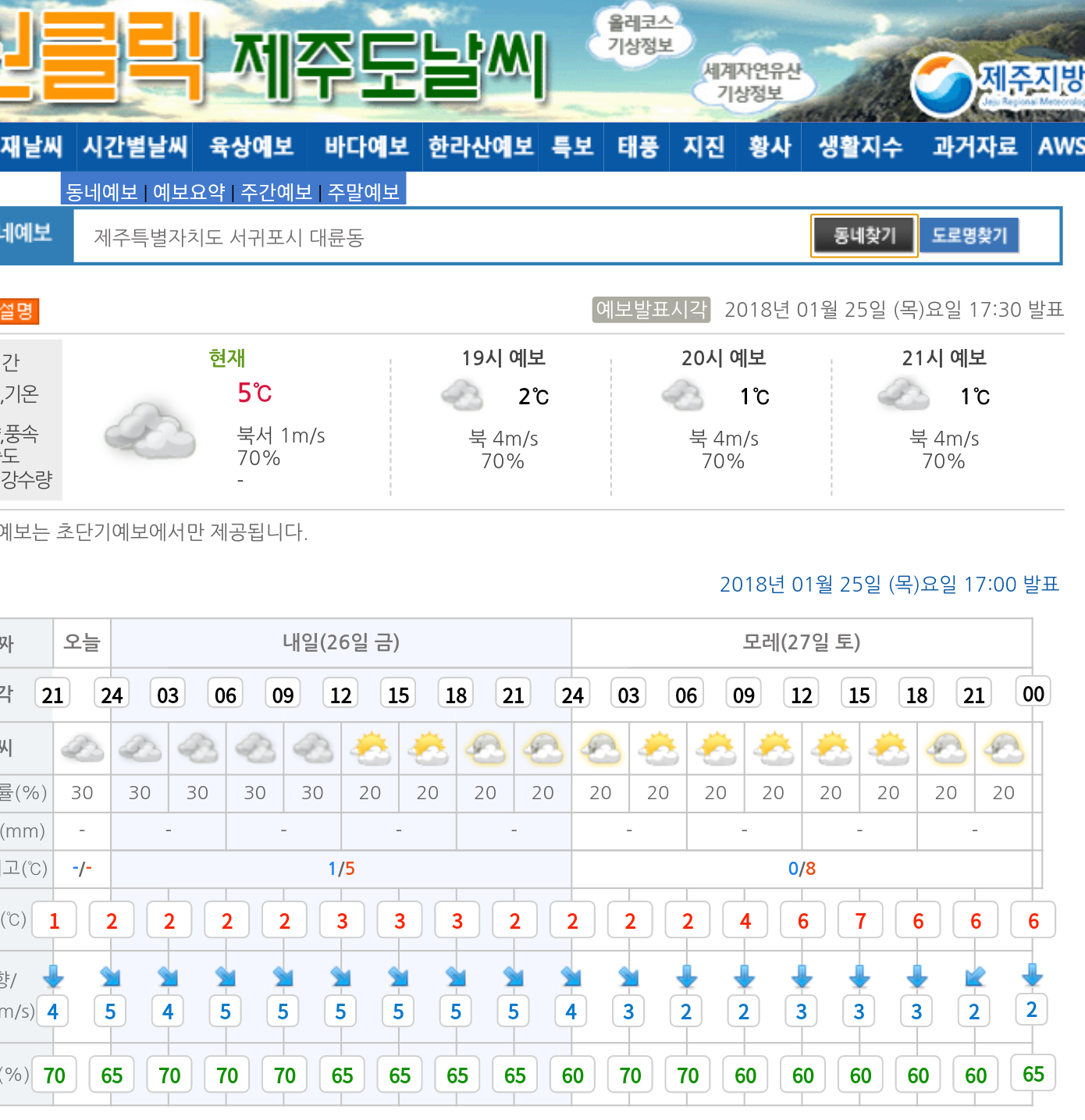This screenshot has height=1120, width=1085.
Task: Open the 바다예보 menu
Action: point(366,147)
